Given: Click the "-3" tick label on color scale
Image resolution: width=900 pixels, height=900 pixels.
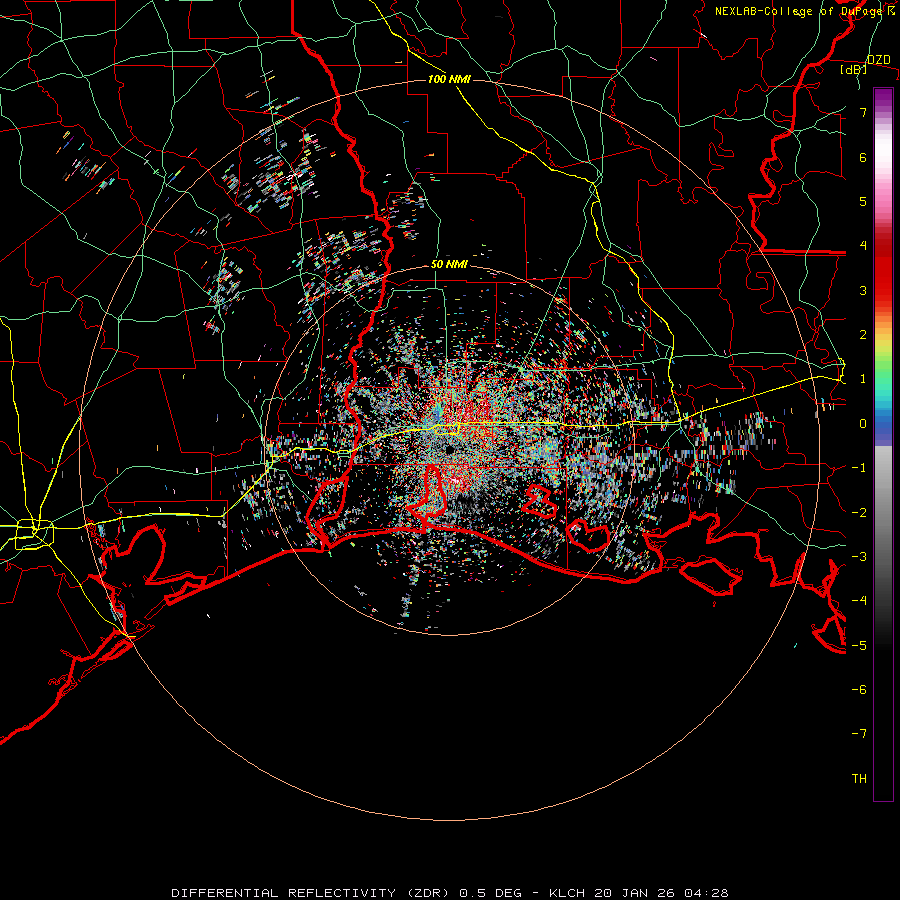Looking at the screenshot, I should pyautogui.click(x=859, y=557).
